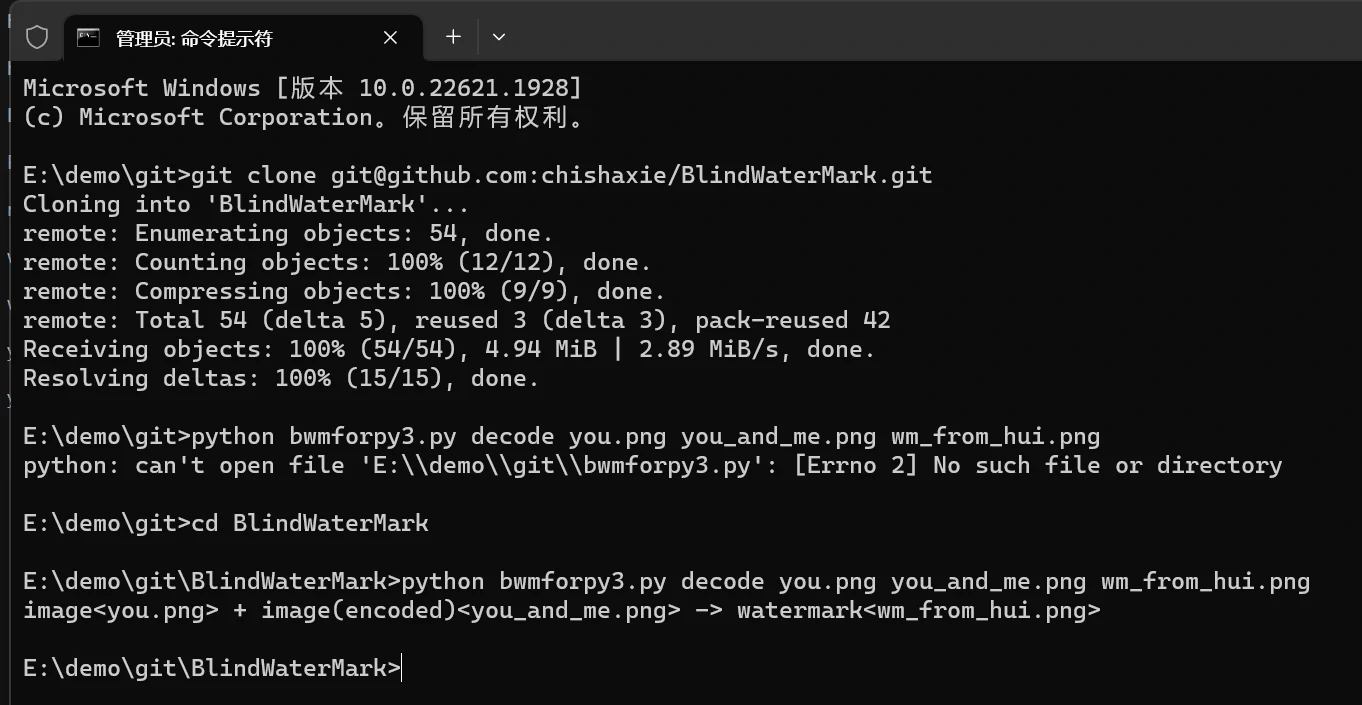This screenshot has width=1362, height=705.
Task: Click the 'cd BlindWaterMark' command line
Action: coord(226,523)
